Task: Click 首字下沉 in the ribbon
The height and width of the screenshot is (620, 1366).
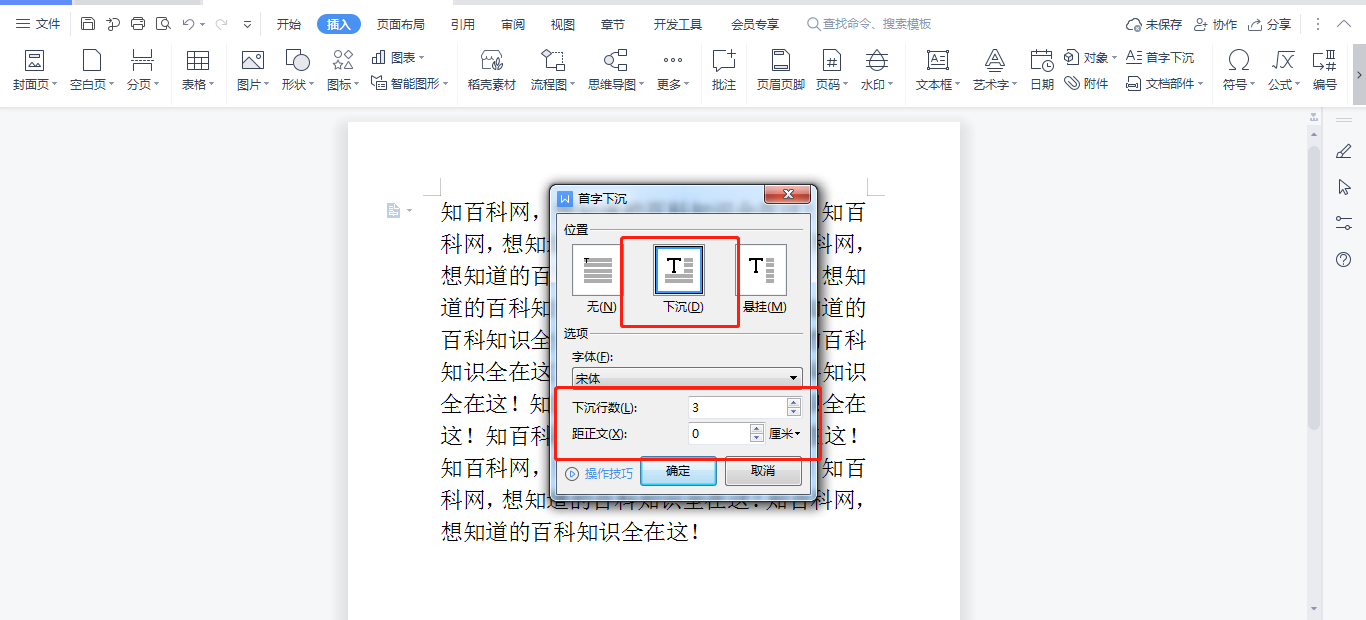Action: point(1160,58)
